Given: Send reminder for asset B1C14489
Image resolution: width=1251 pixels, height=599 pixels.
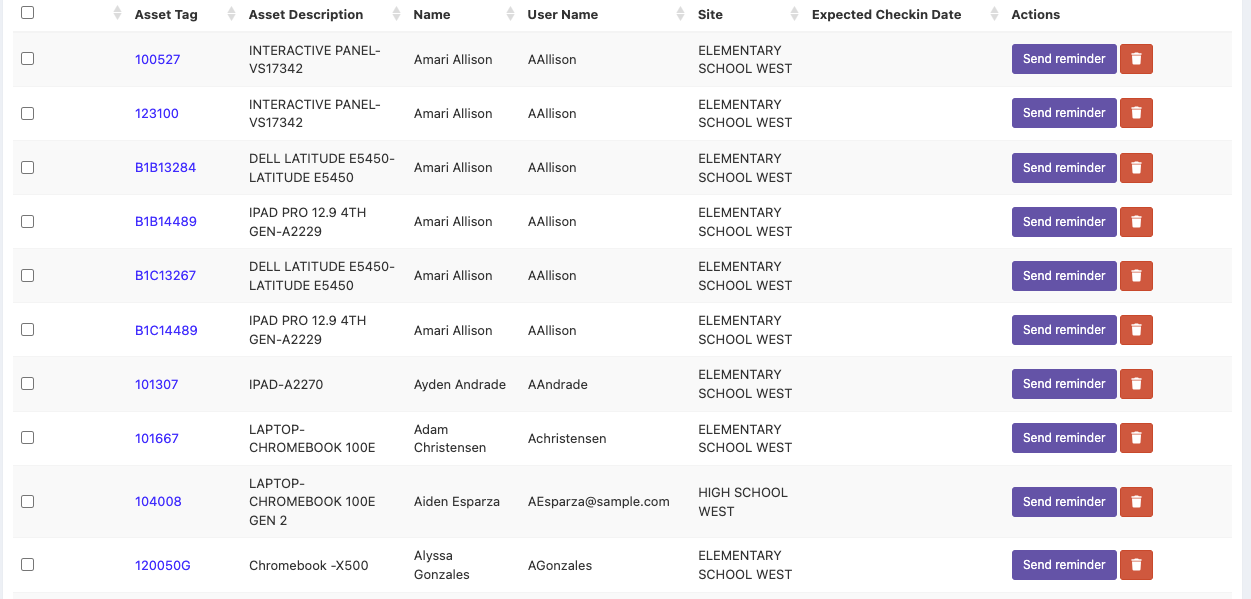Looking at the screenshot, I should 1063,330.
